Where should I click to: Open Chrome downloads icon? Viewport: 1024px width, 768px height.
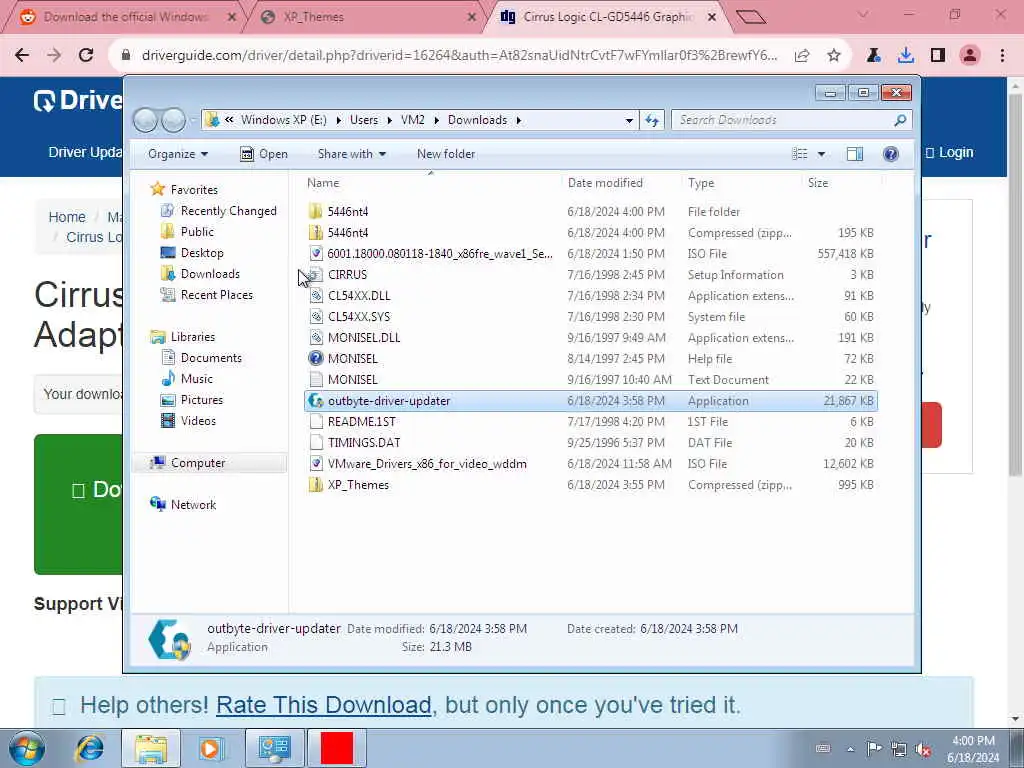(906, 56)
